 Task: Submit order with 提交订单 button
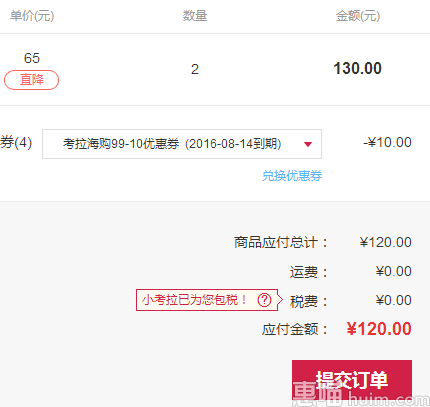(x=352, y=379)
